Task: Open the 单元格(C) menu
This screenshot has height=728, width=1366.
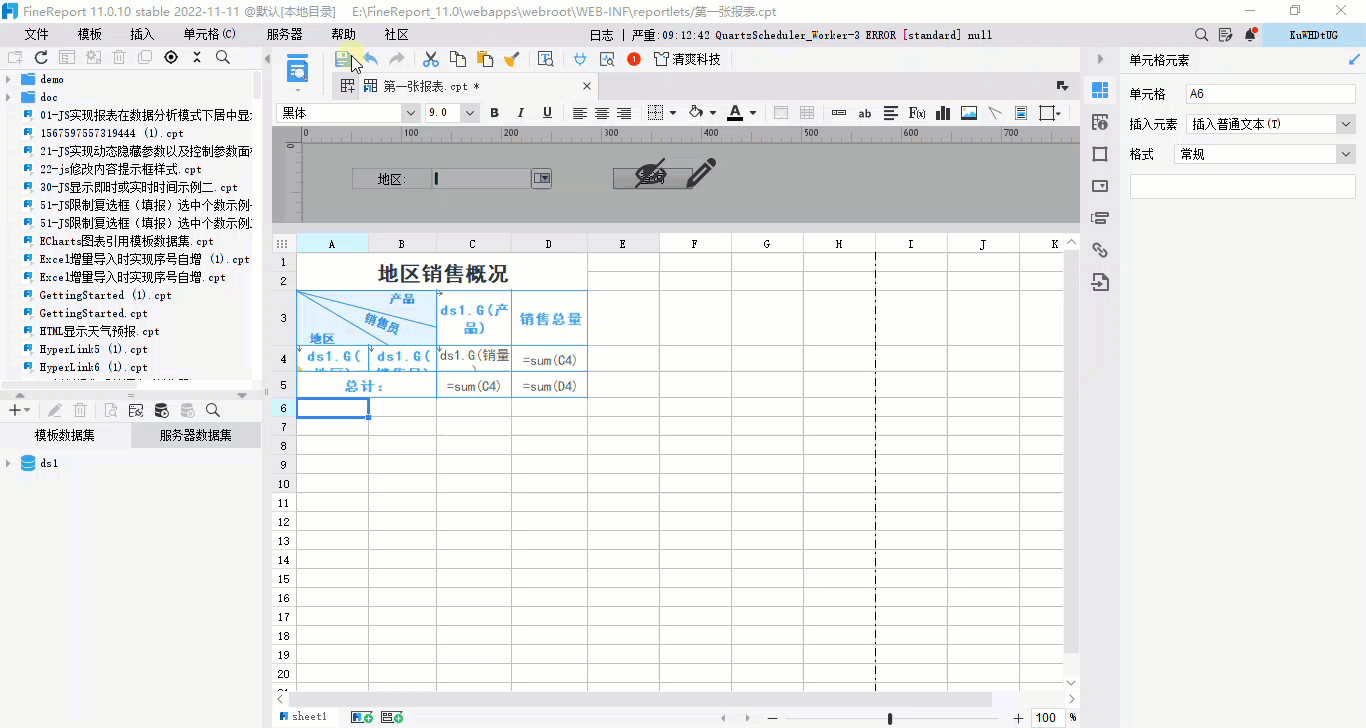Action: pyautogui.click(x=210, y=35)
